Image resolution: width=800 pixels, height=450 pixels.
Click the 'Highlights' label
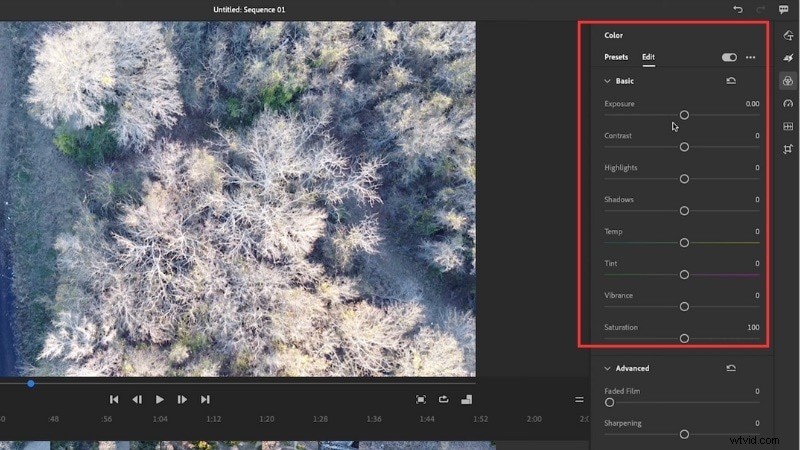[x=620, y=167]
